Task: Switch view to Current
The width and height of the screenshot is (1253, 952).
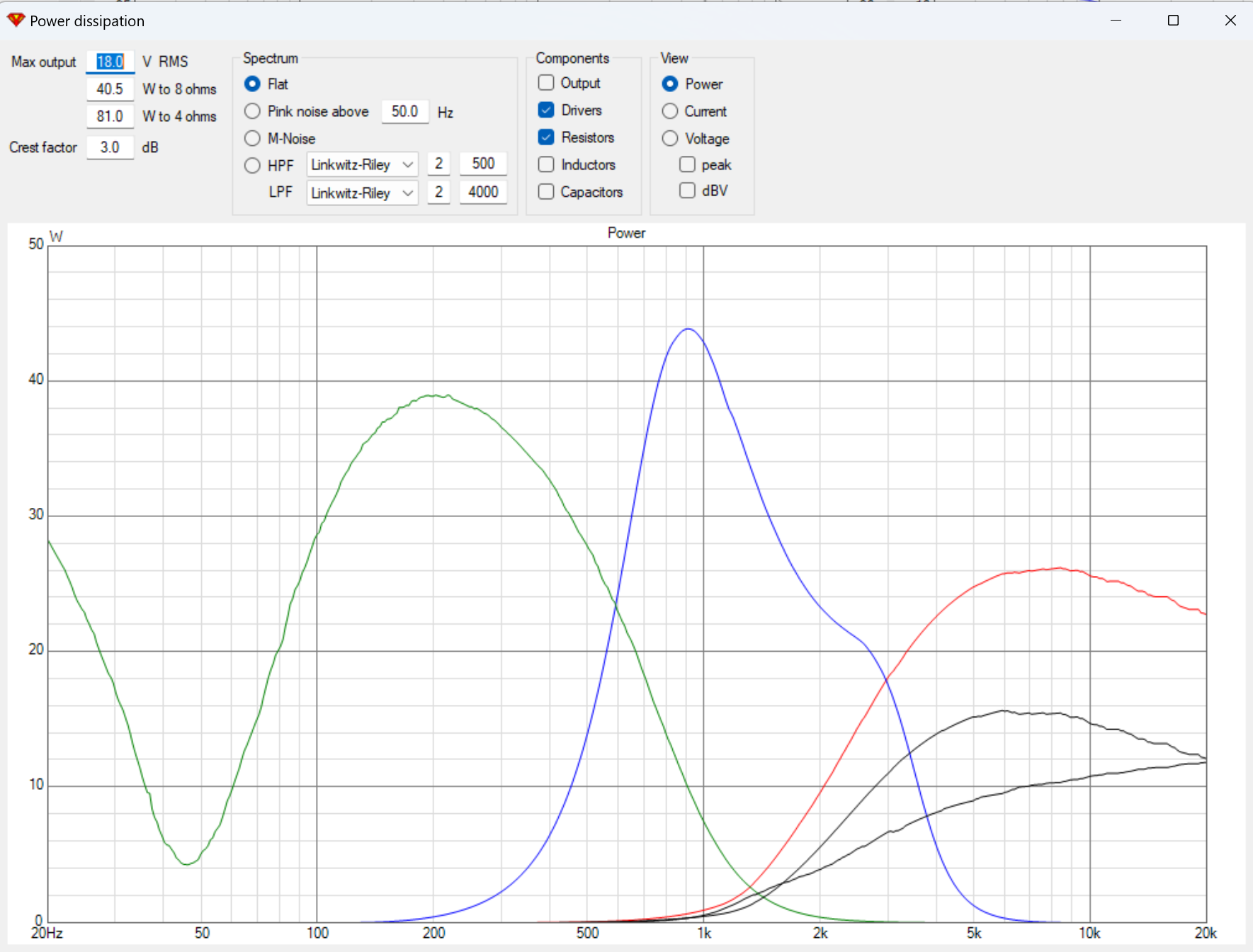Action: pyautogui.click(x=670, y=111)
